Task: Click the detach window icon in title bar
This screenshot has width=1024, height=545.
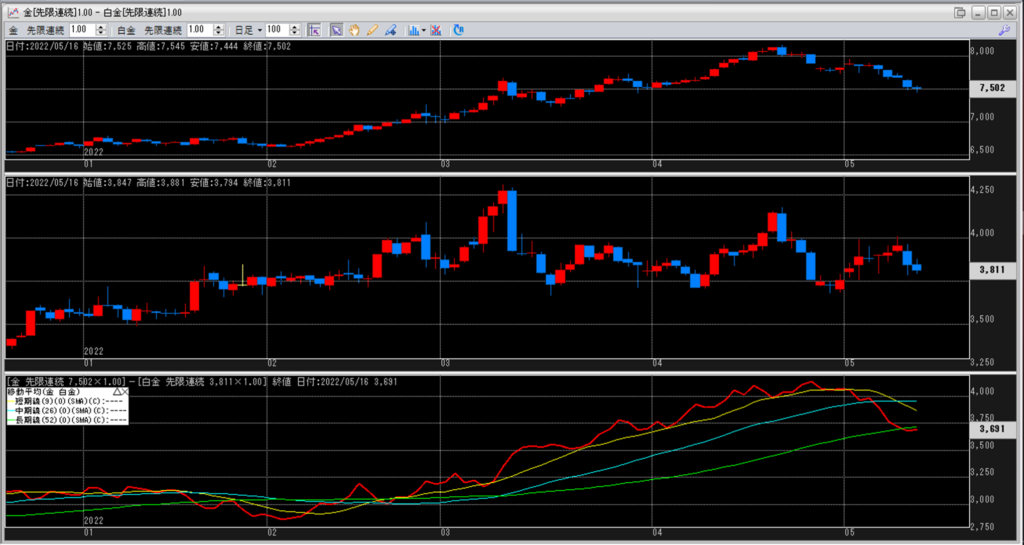Action: [960, 12]
